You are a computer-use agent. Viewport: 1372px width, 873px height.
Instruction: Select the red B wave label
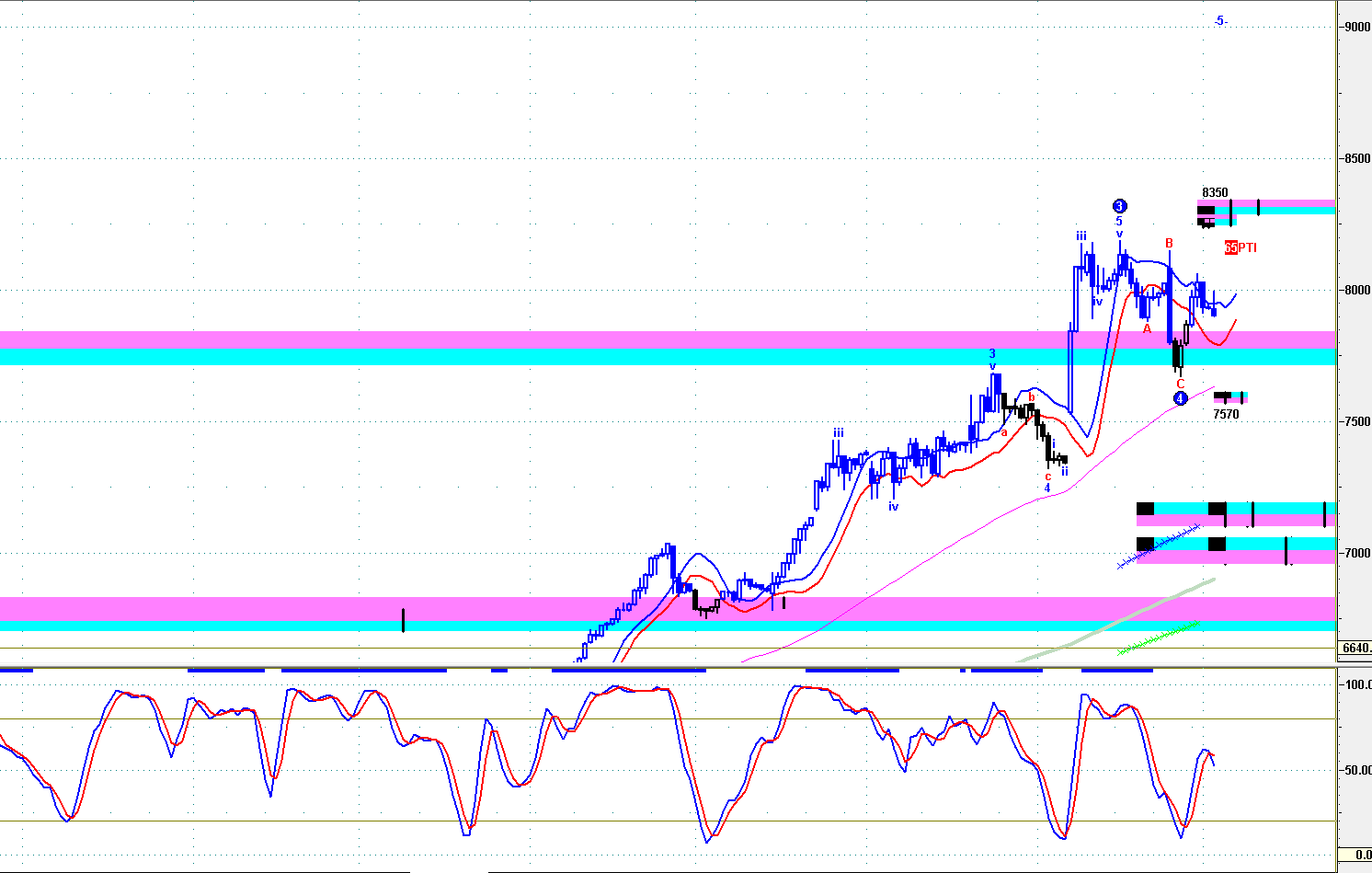click(x=1170, y=244)
